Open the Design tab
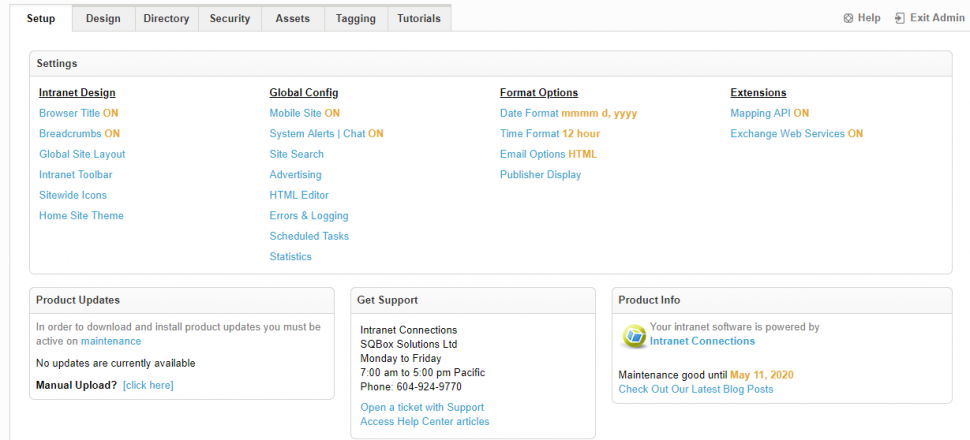This screenshot has height=440, width=970. (102, 18)
